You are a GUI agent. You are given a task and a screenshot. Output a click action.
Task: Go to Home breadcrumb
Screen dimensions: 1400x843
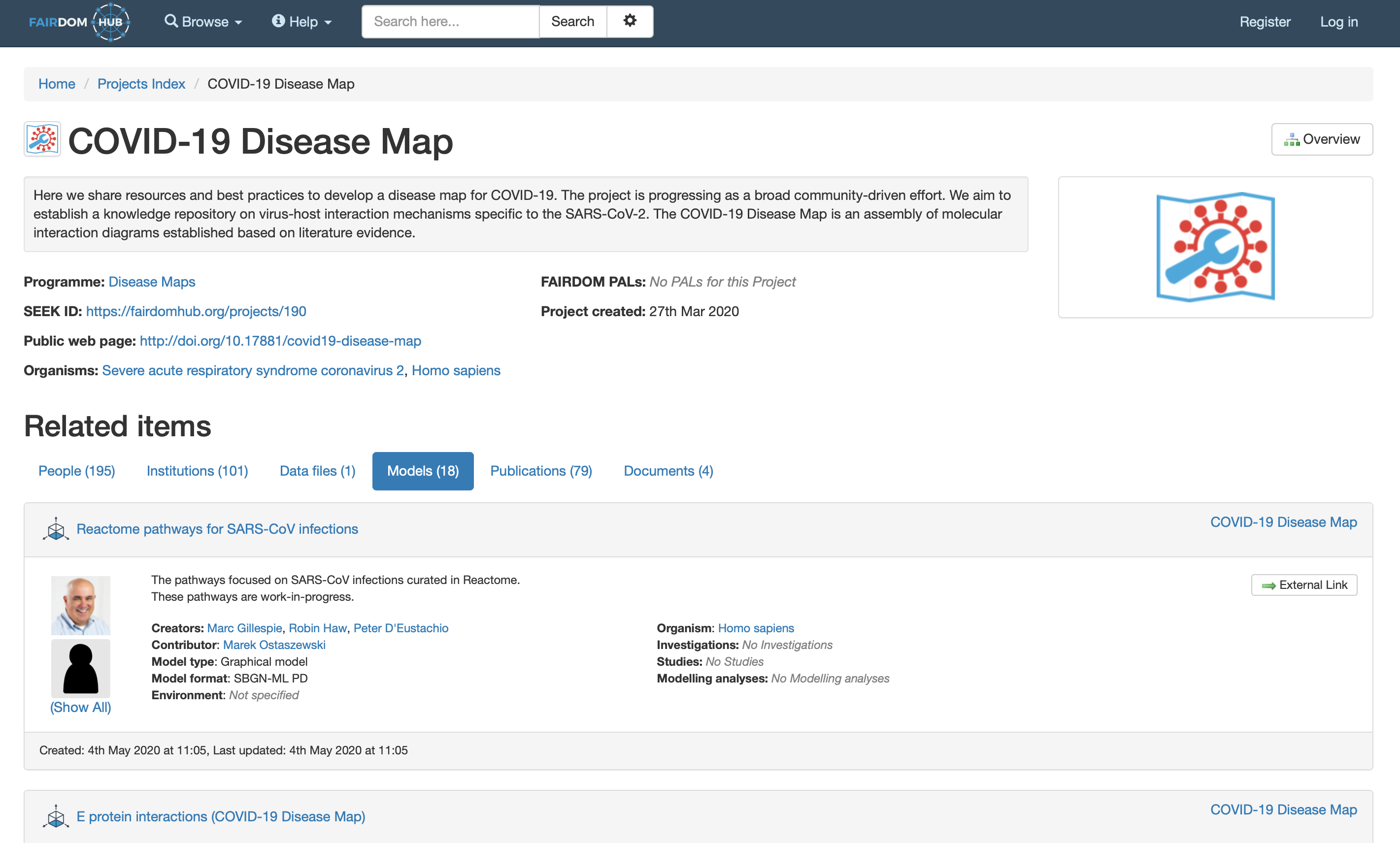click(x=57, y=84)
